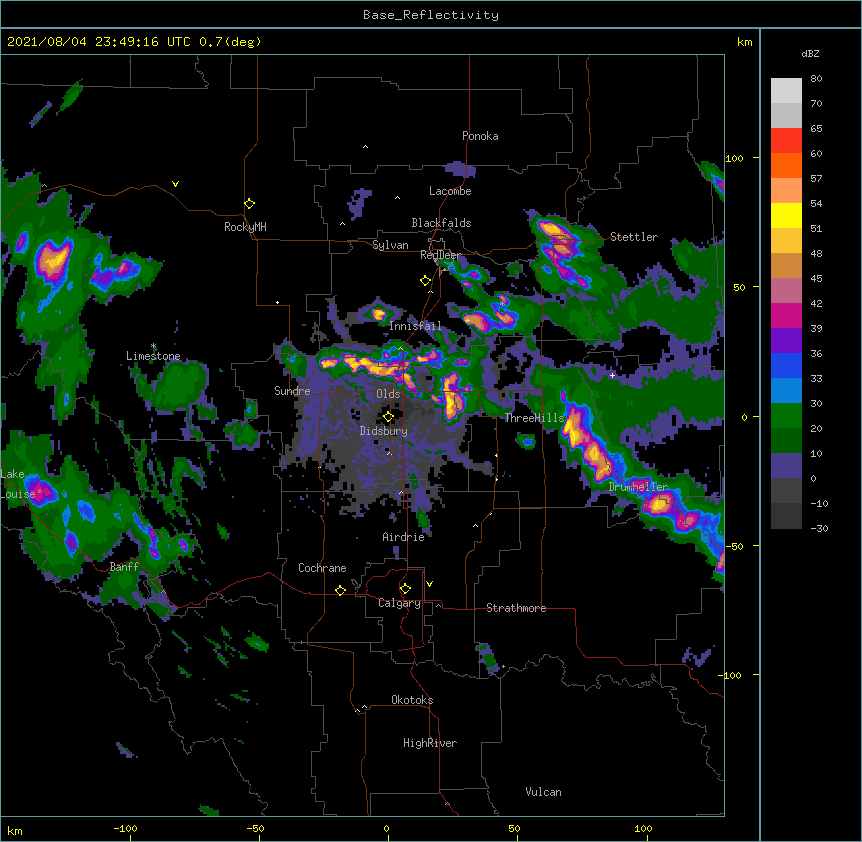The width and height of the screenshot is (862, 842).
Task: Click the 80 value on the dBZ scale
Action: pyautogui.click(x=816, y=79)
